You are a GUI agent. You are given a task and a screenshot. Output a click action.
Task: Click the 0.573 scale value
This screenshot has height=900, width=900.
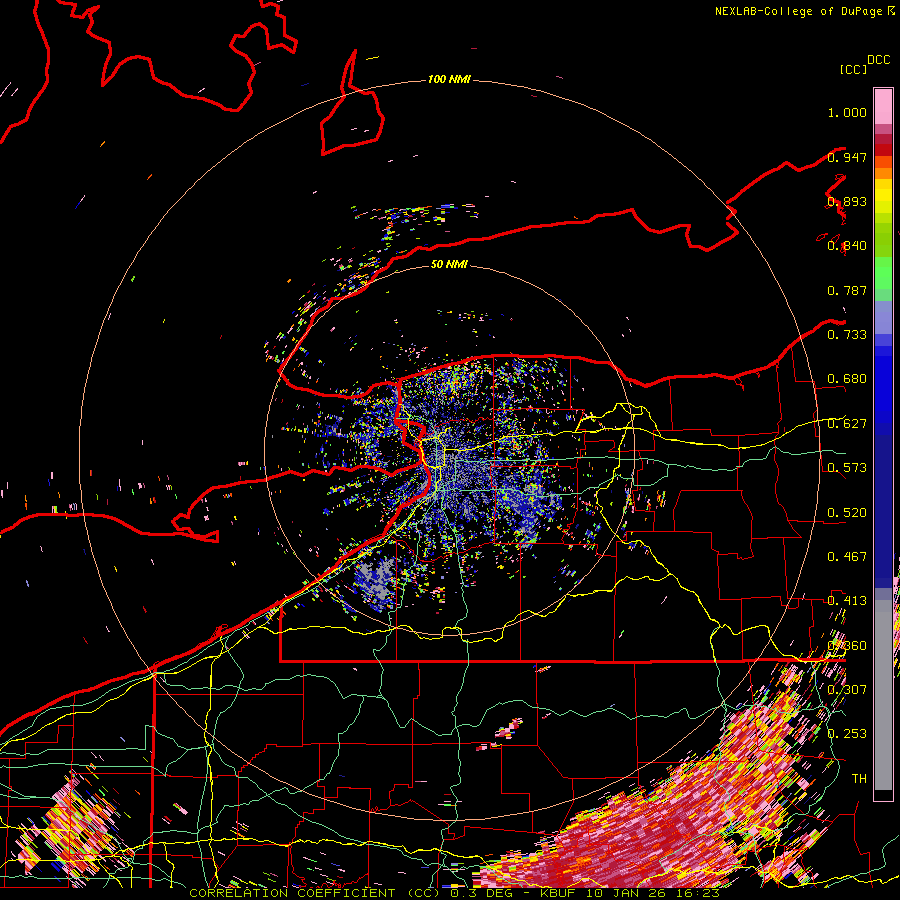(847, 468)
